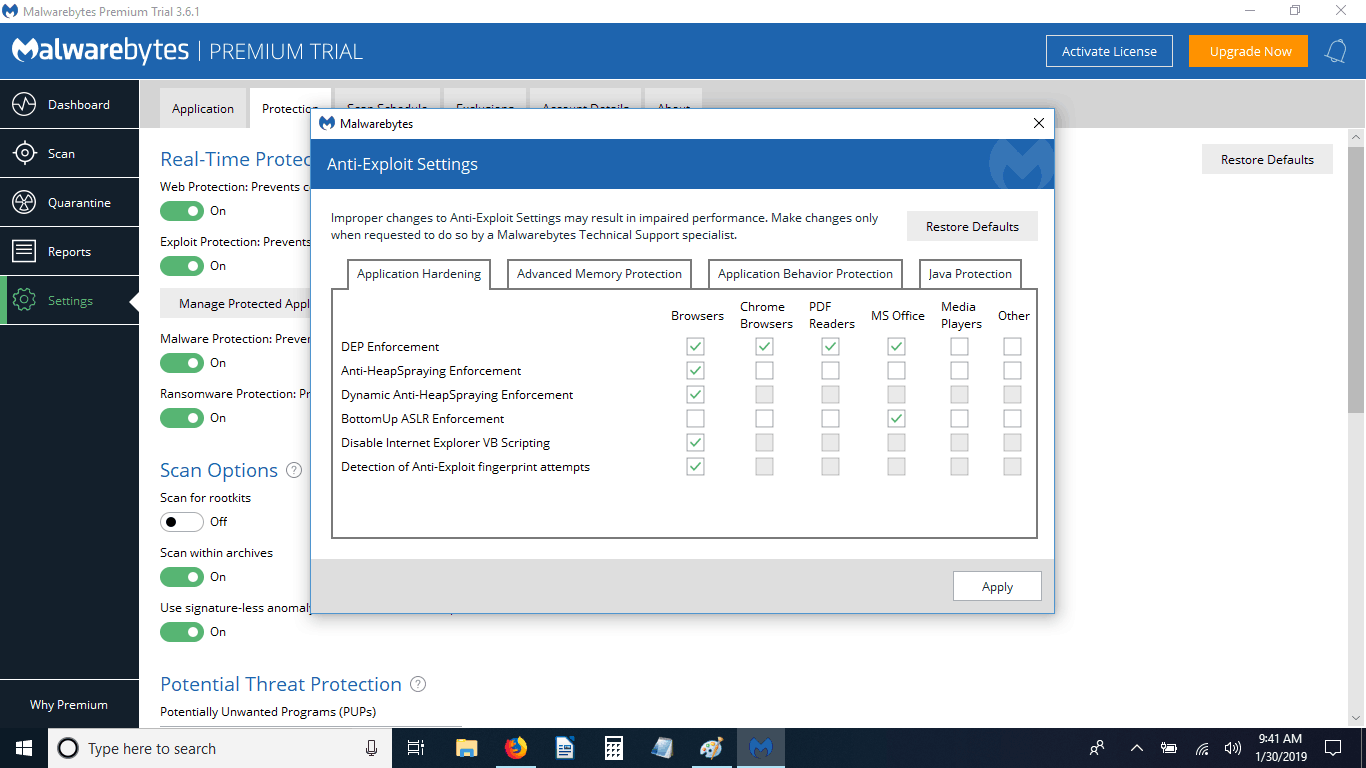This screenshot has height=768, width=1366.
Task: Open File Explorer from taskbar
Action: pyautogui.click(x=466, y=748)
